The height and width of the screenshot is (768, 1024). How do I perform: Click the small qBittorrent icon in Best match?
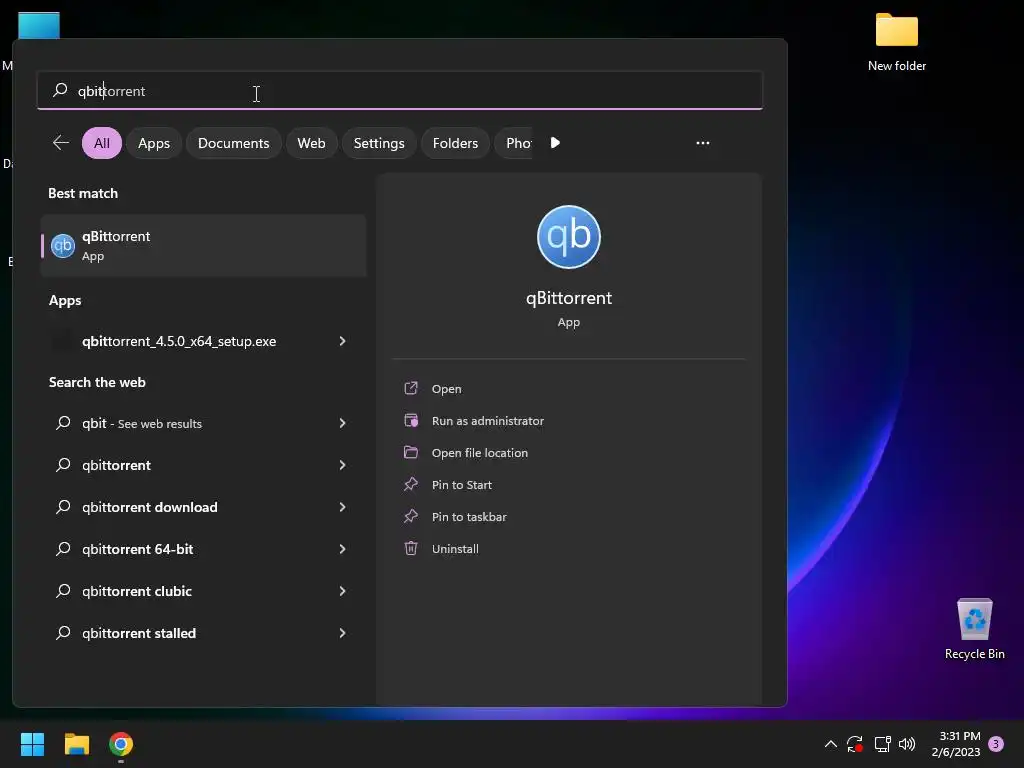pos(63,246)
